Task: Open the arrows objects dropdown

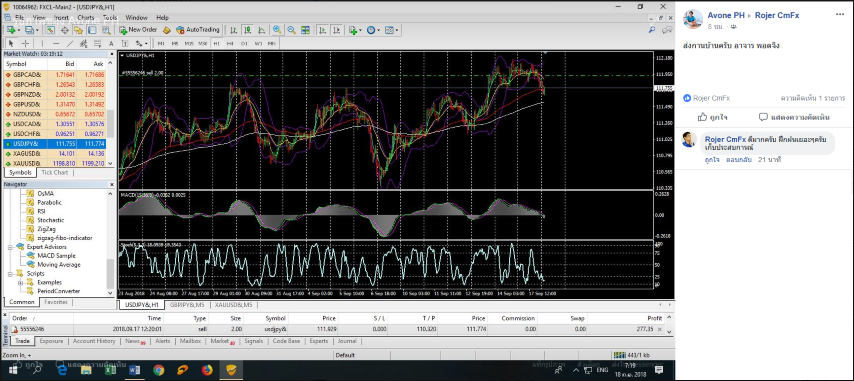Action: (x=141, y=44)
